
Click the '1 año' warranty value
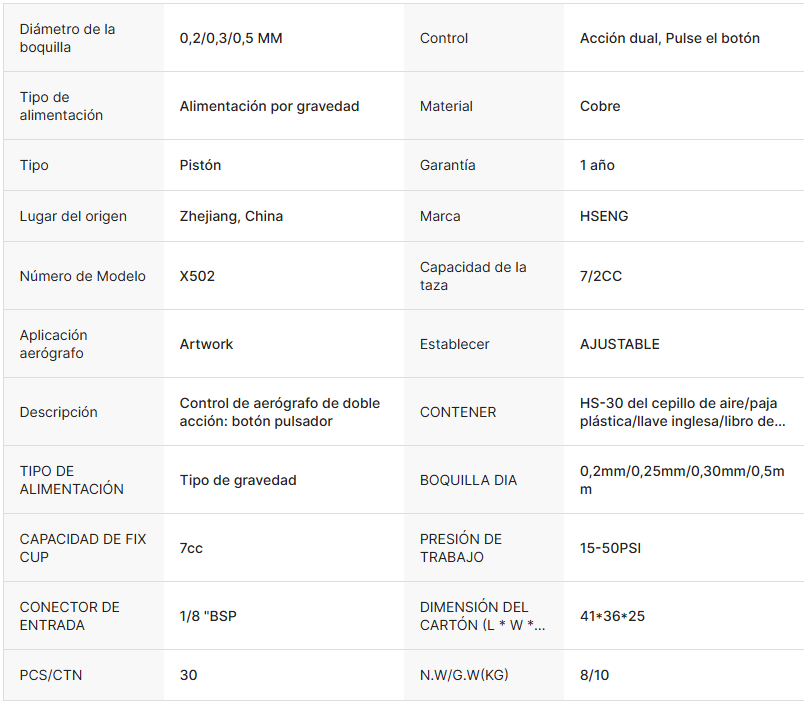point(597,165)
